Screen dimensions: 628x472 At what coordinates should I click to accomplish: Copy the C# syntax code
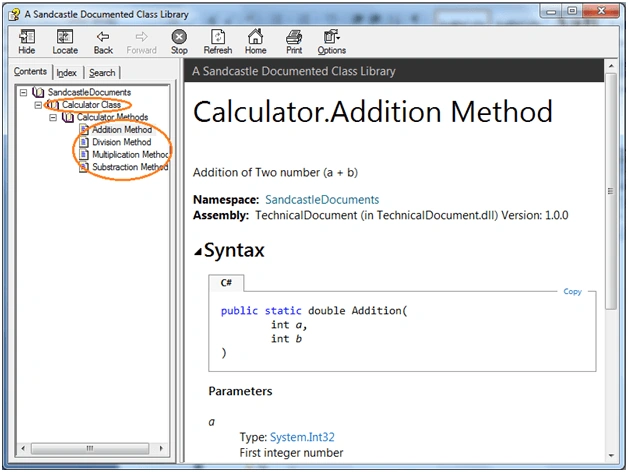pyautogui.click(x=572, y=291)
